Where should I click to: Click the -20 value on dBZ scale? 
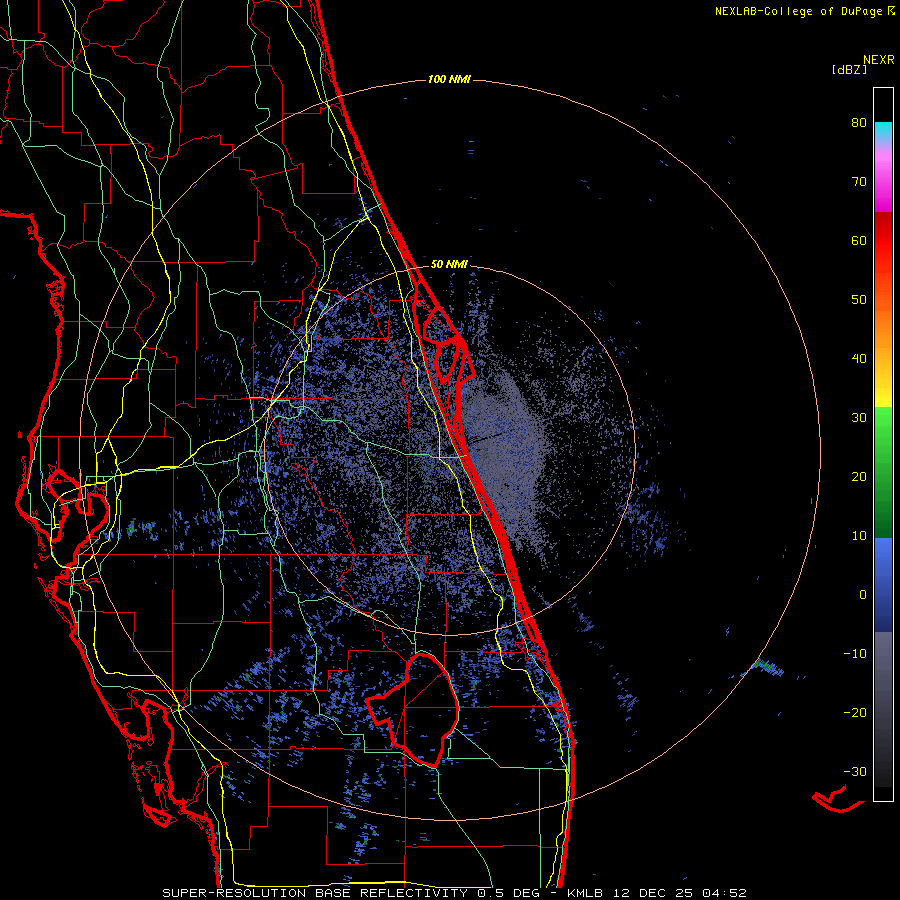click(x=855, y=712)
